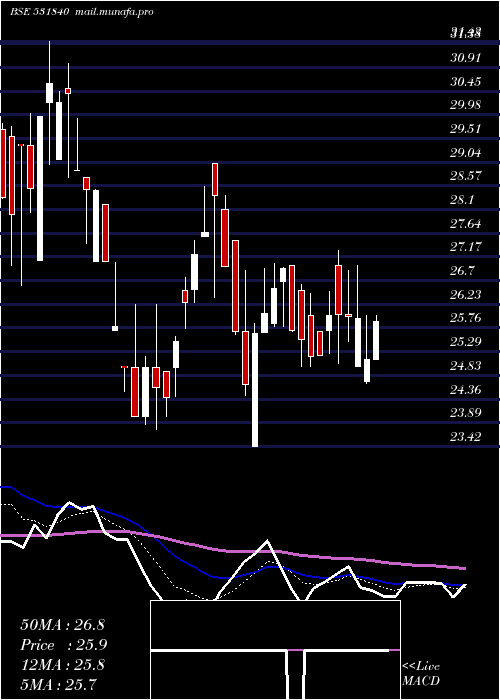Click the 26.23 price axis label

[466, 295]
